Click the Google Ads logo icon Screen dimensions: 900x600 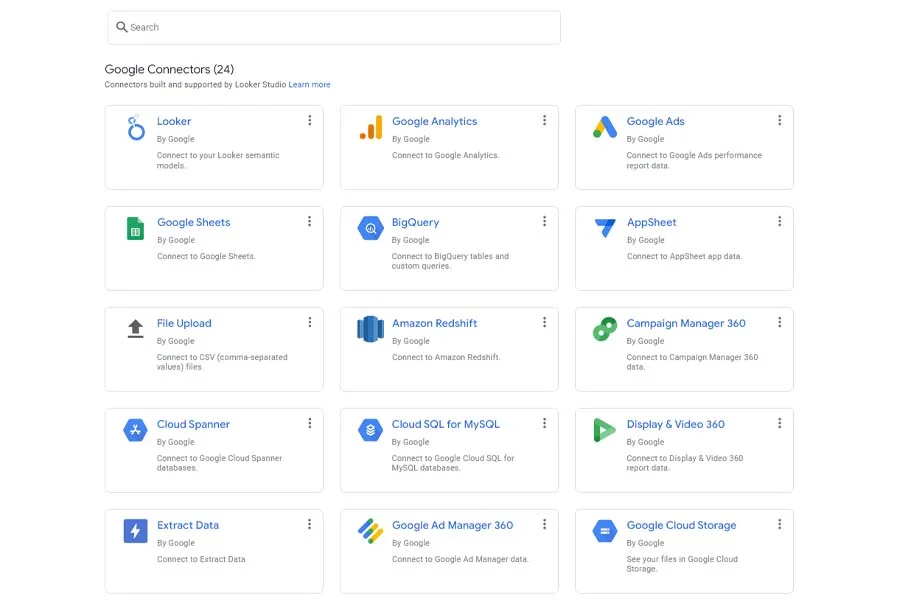605,127
